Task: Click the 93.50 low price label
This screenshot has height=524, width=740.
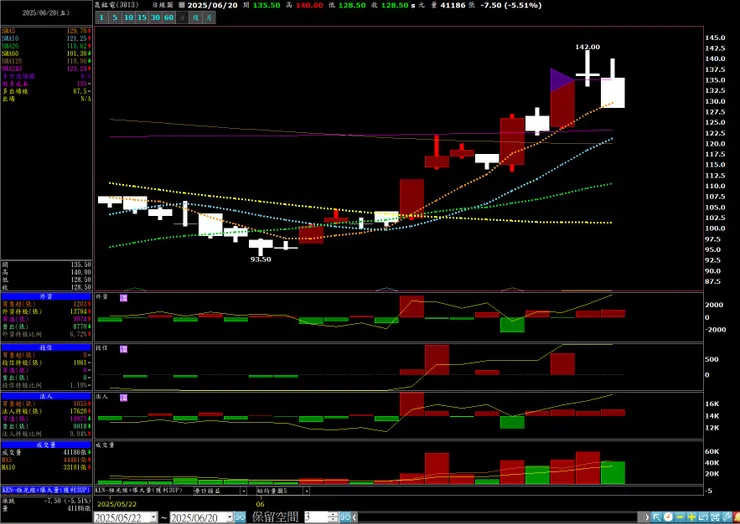Action: pyautogui.click(x=261, y=259)
